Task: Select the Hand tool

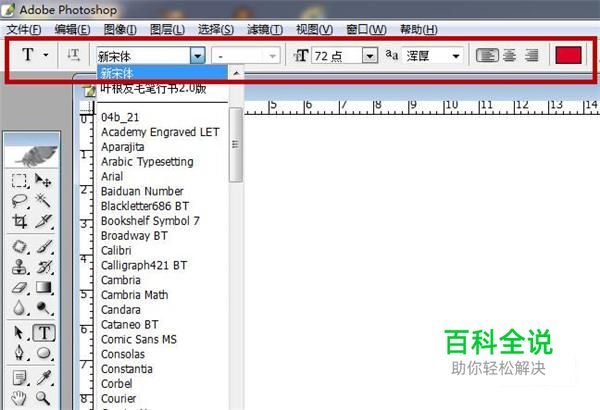Action: coord(19,398)
